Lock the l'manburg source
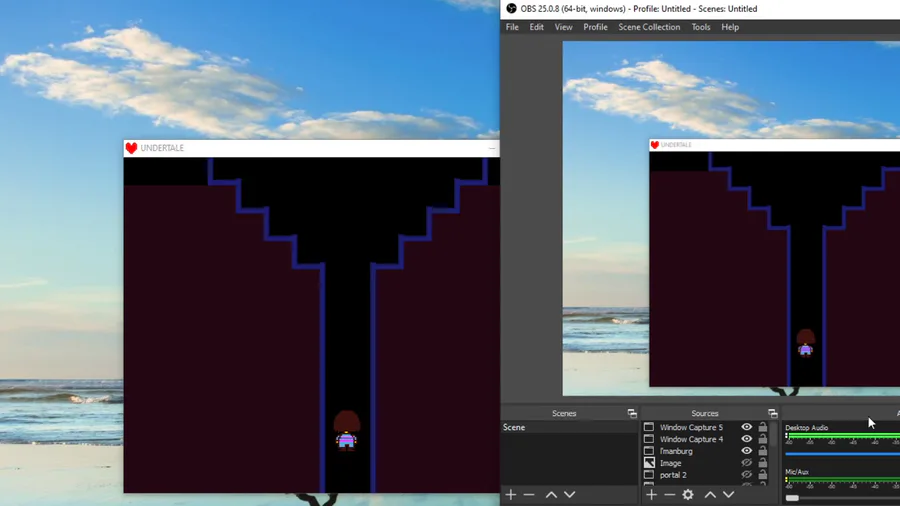 point(763,451)
